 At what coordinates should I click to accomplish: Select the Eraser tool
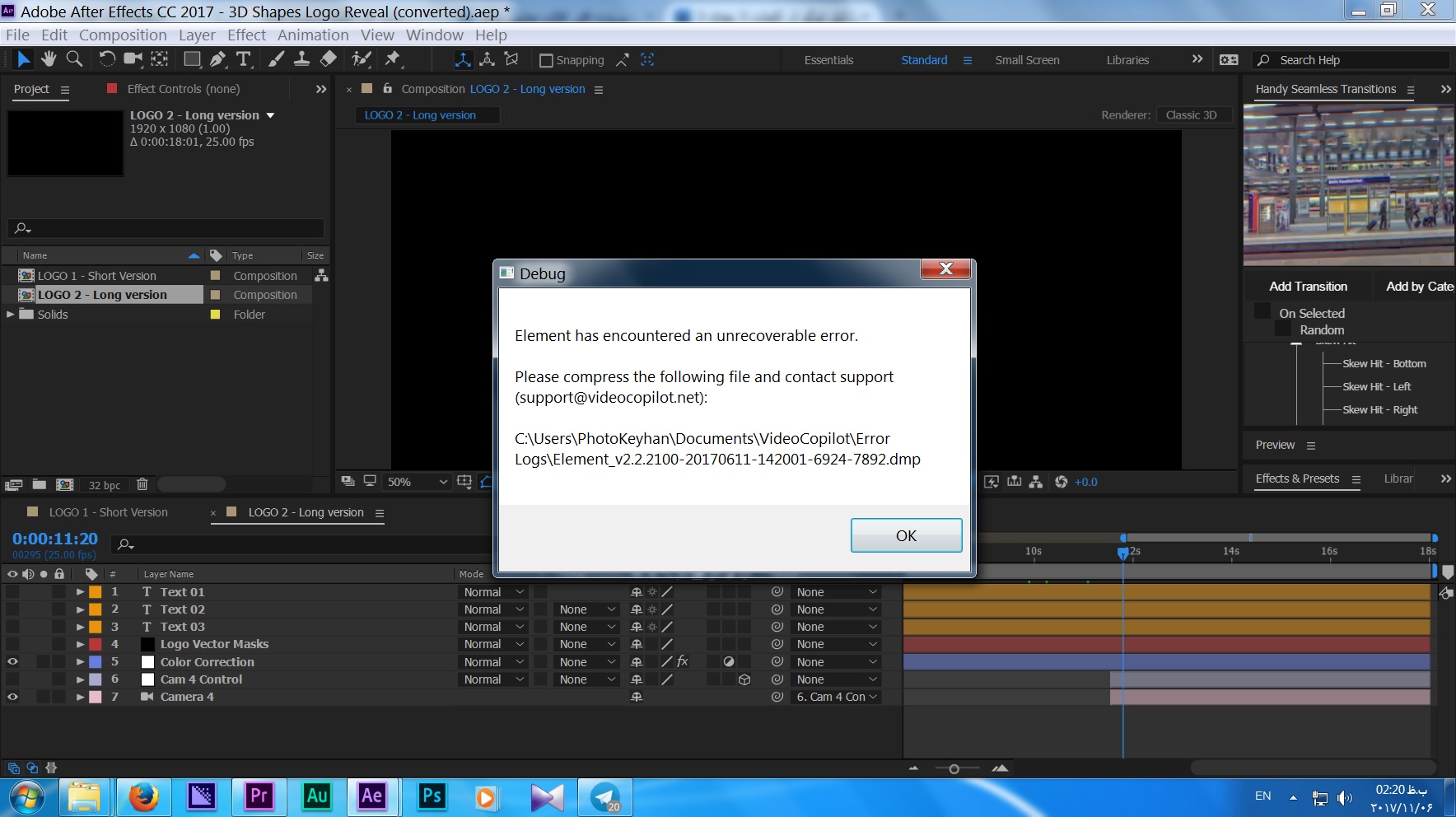(x=328, y=58)
